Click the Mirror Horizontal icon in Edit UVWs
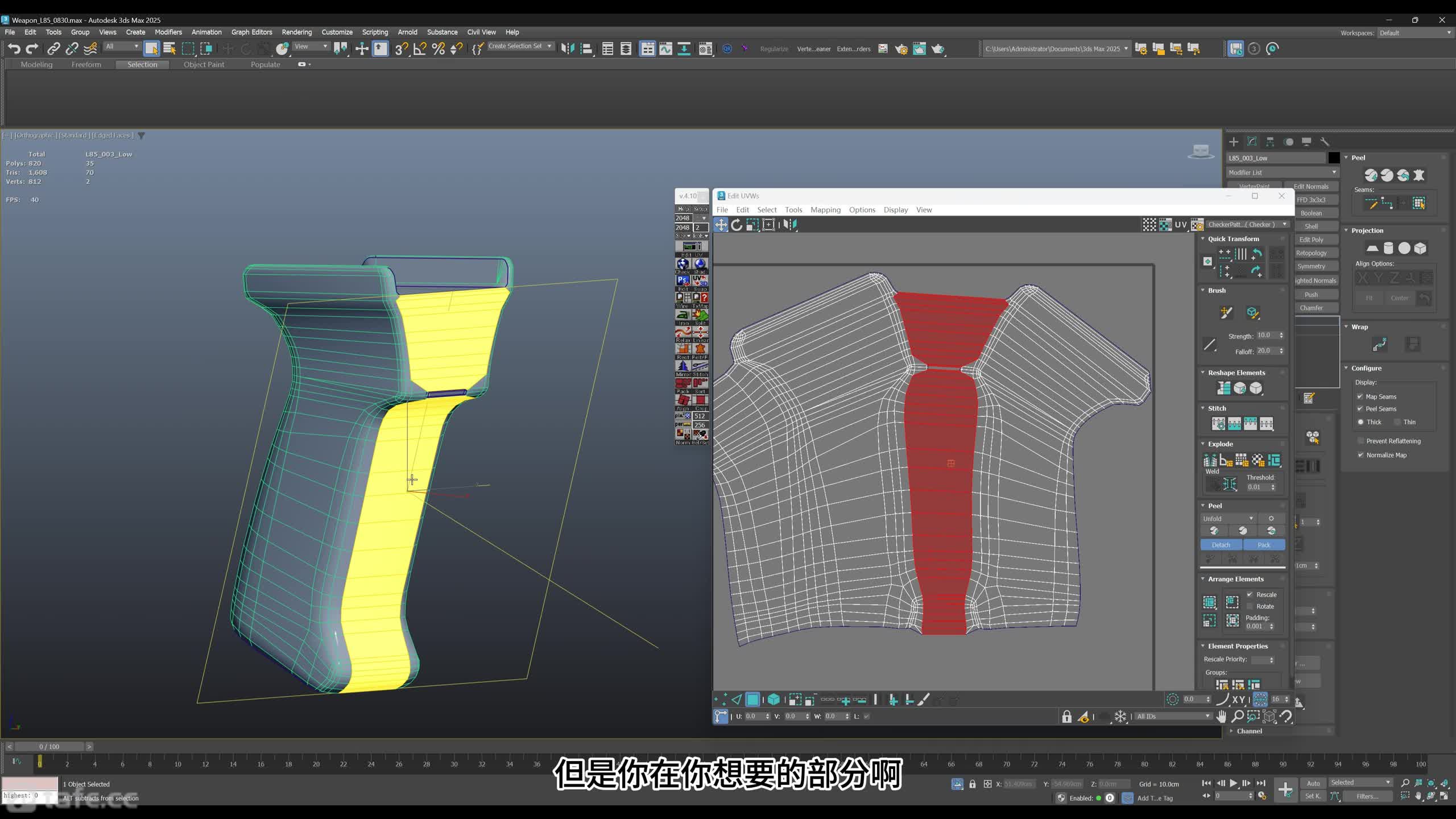The width and height of the screenshot is (1456, 819). [x=789, y=225]
